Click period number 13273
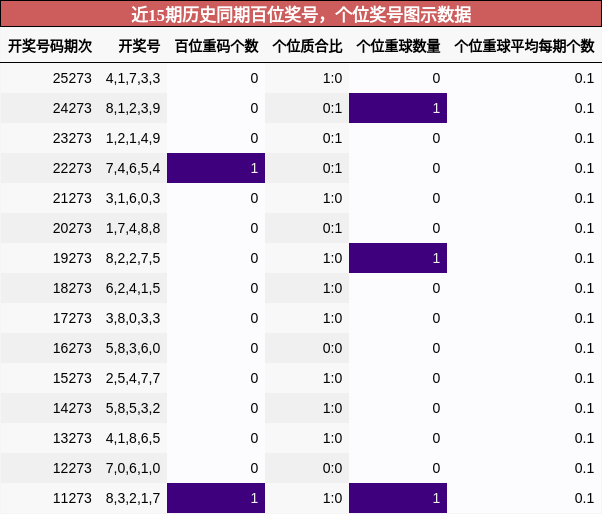The width and height of the screenshot is (602, 514). [x=72, y=438]
